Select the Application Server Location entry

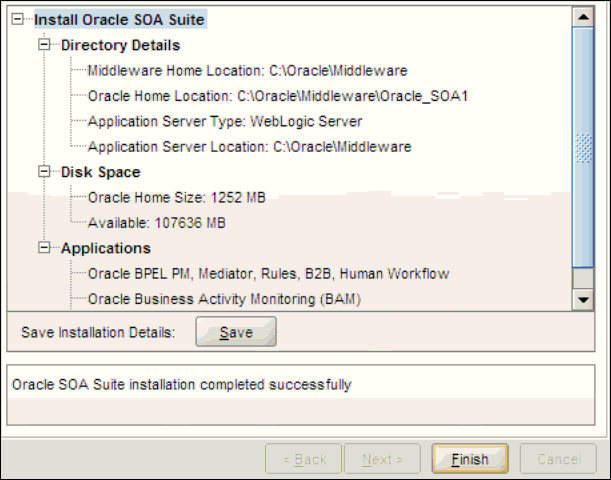click(249, 147)
